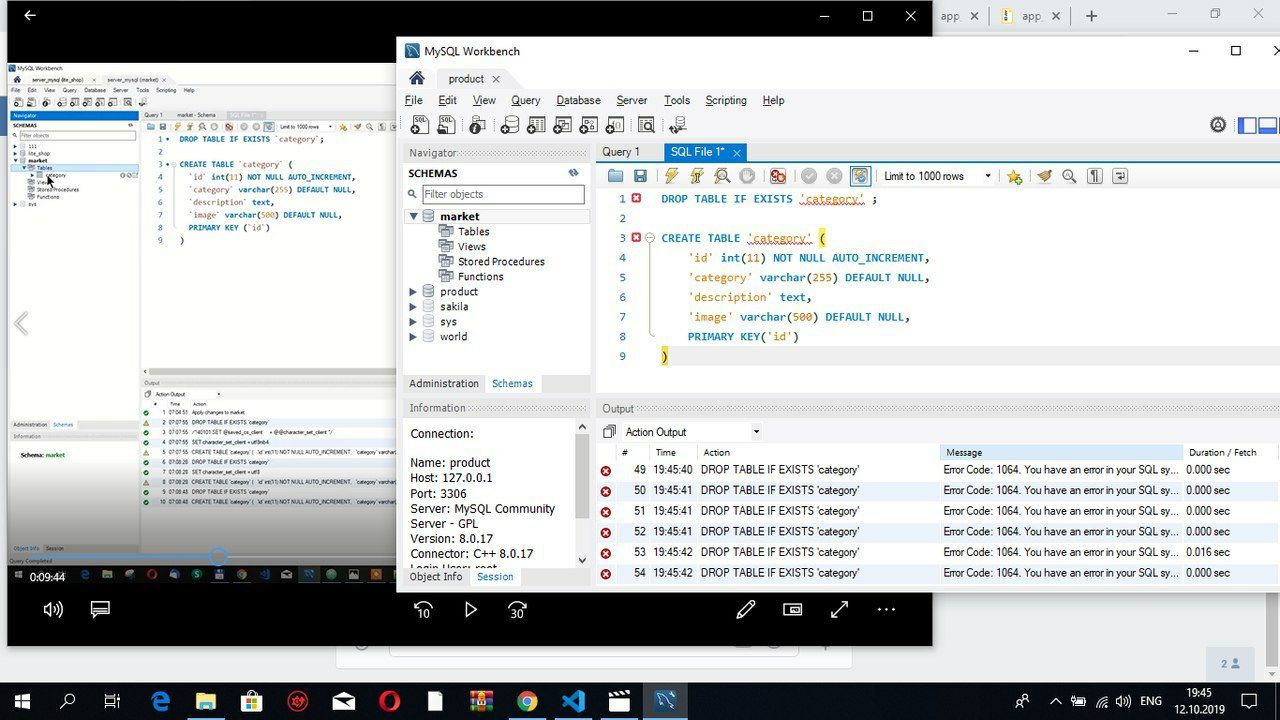Create a new view icon
Viewport: 1280px width, 720px height.
click(x=562, y=125)
